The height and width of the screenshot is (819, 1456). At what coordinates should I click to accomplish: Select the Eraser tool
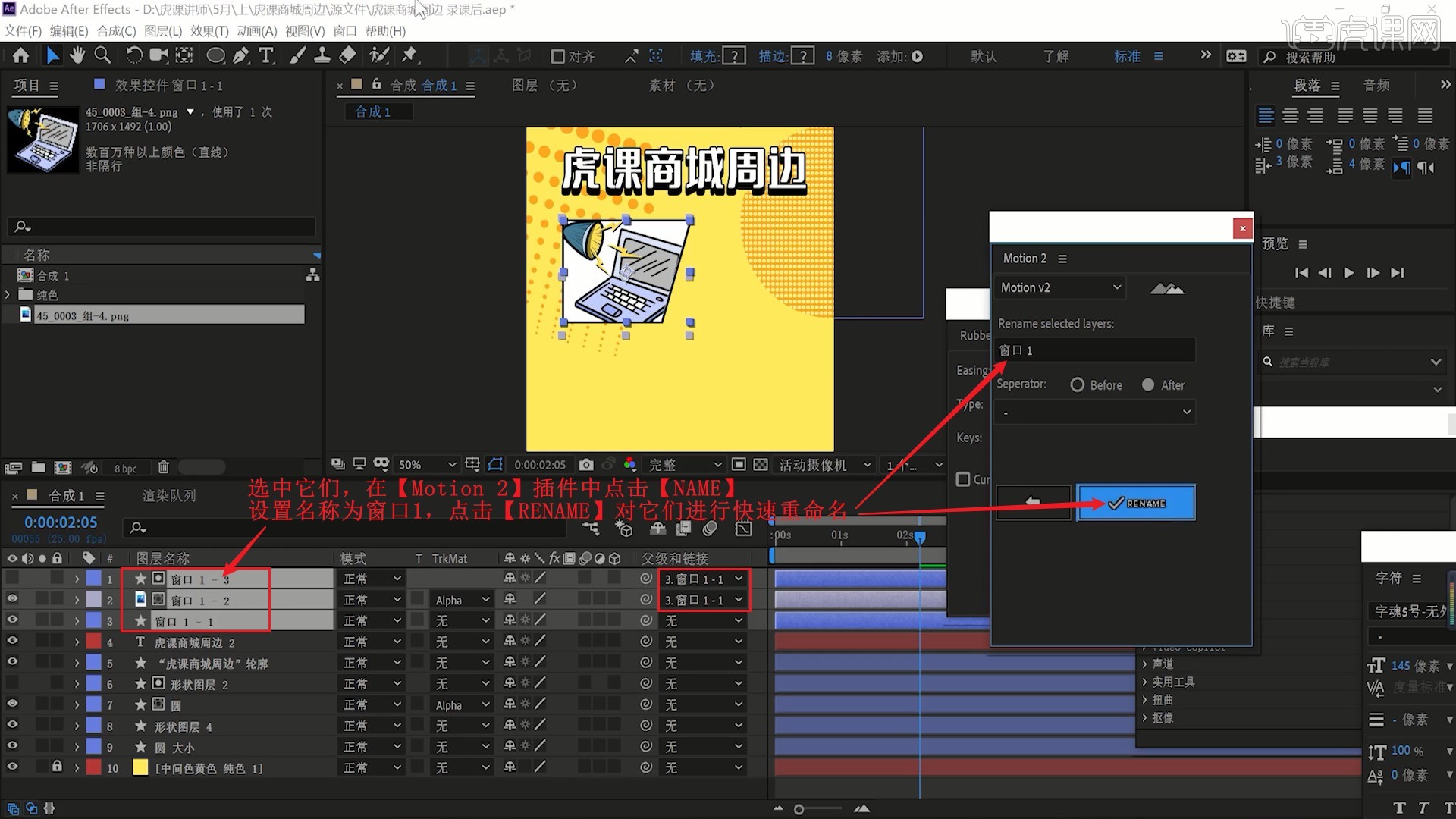tap(347, 55)
